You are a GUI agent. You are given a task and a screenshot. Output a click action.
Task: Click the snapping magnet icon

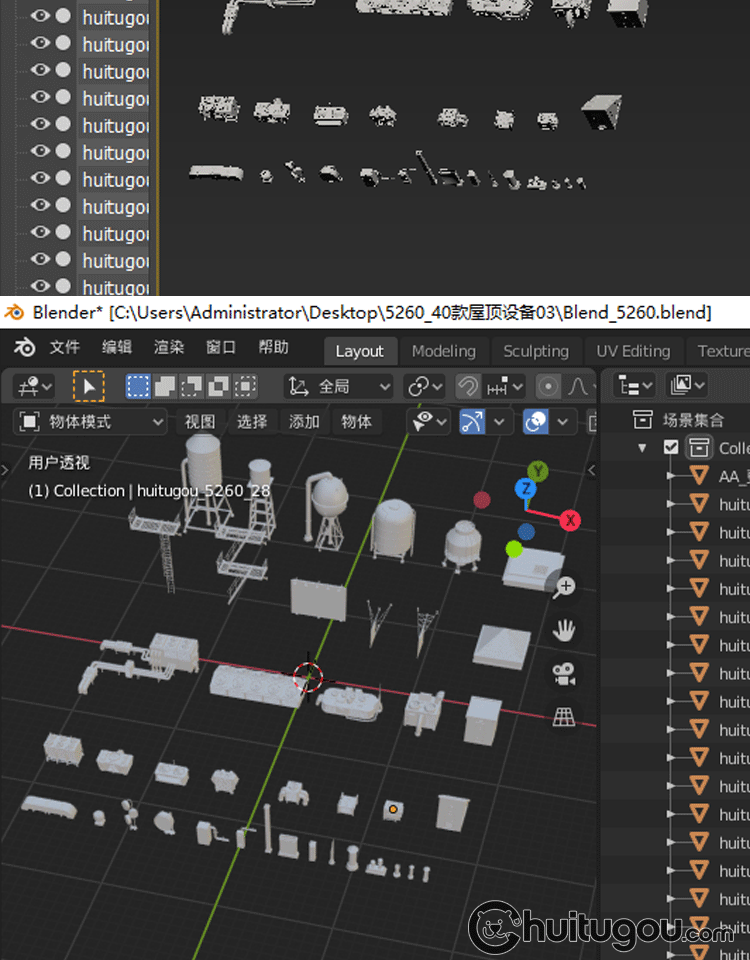(467, 386)
